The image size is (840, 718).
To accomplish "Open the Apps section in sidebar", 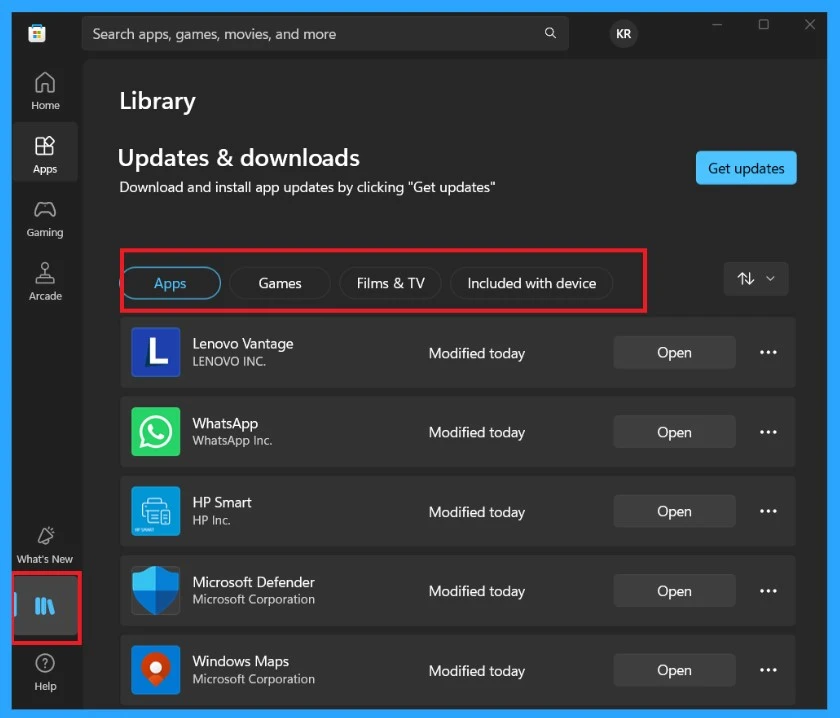I will (x=45, y=154).
